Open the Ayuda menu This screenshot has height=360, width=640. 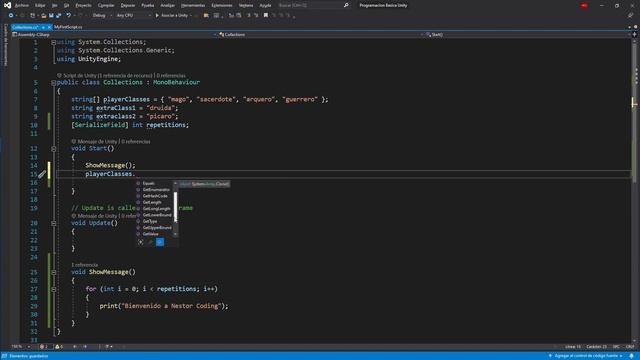coord(265,5)
